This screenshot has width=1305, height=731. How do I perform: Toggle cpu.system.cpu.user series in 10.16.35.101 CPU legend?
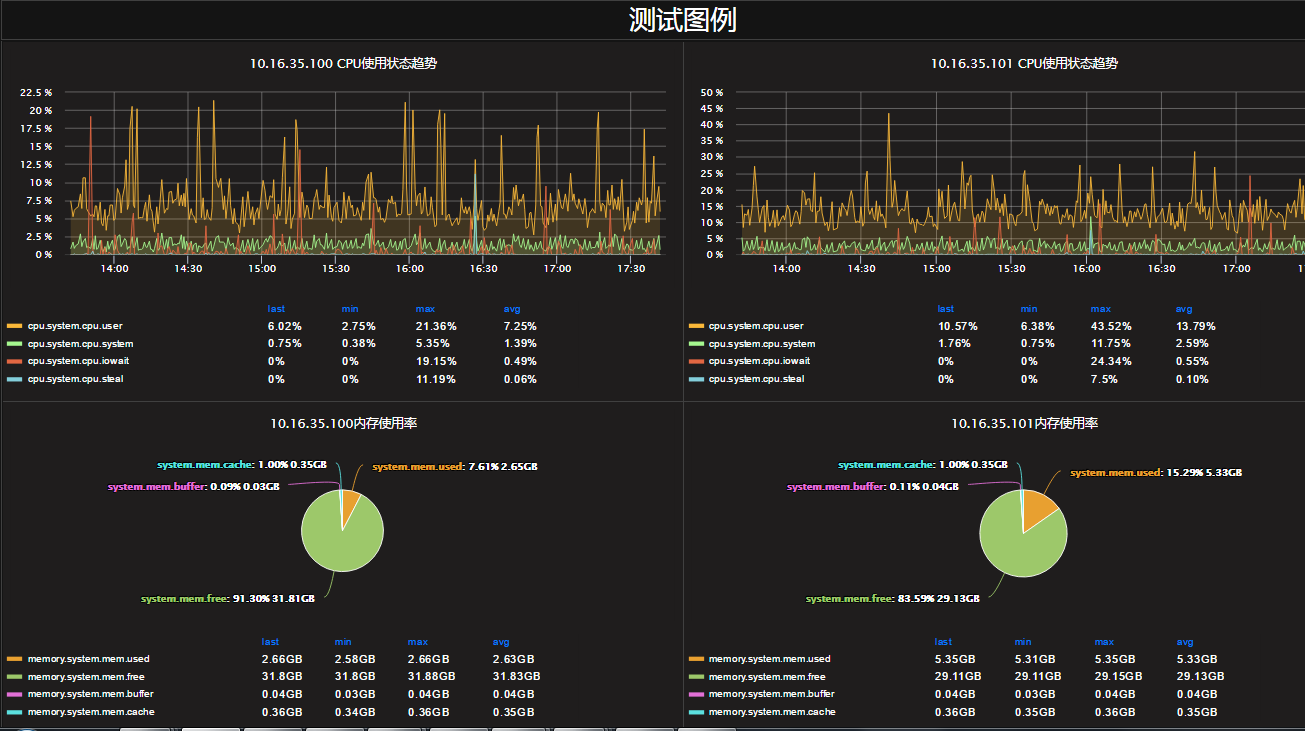756,326
